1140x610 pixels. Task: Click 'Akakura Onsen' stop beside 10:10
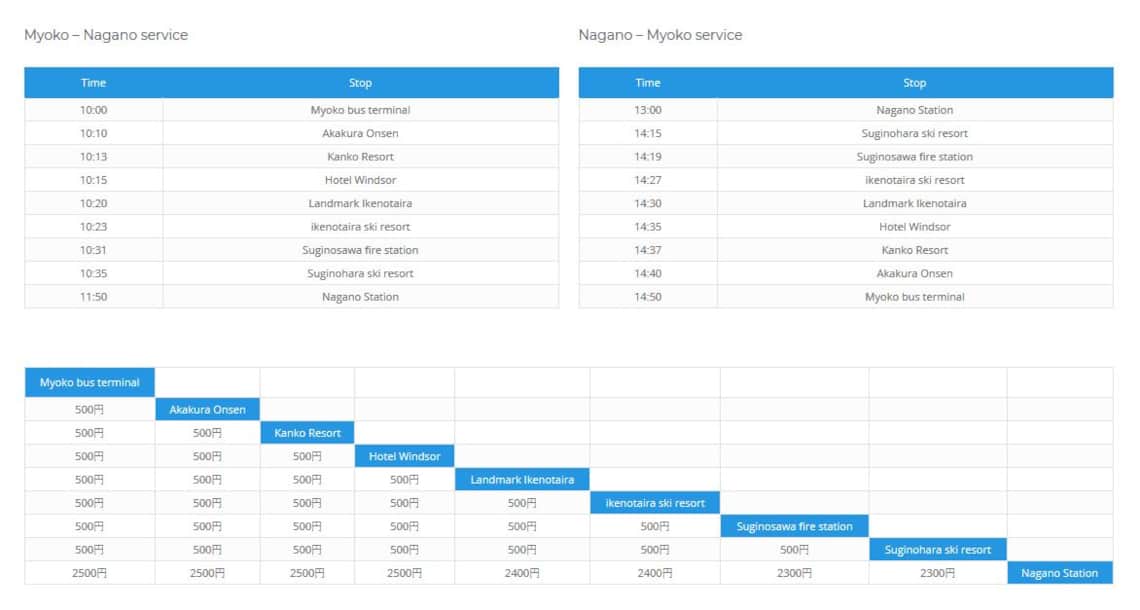(361, 133)
